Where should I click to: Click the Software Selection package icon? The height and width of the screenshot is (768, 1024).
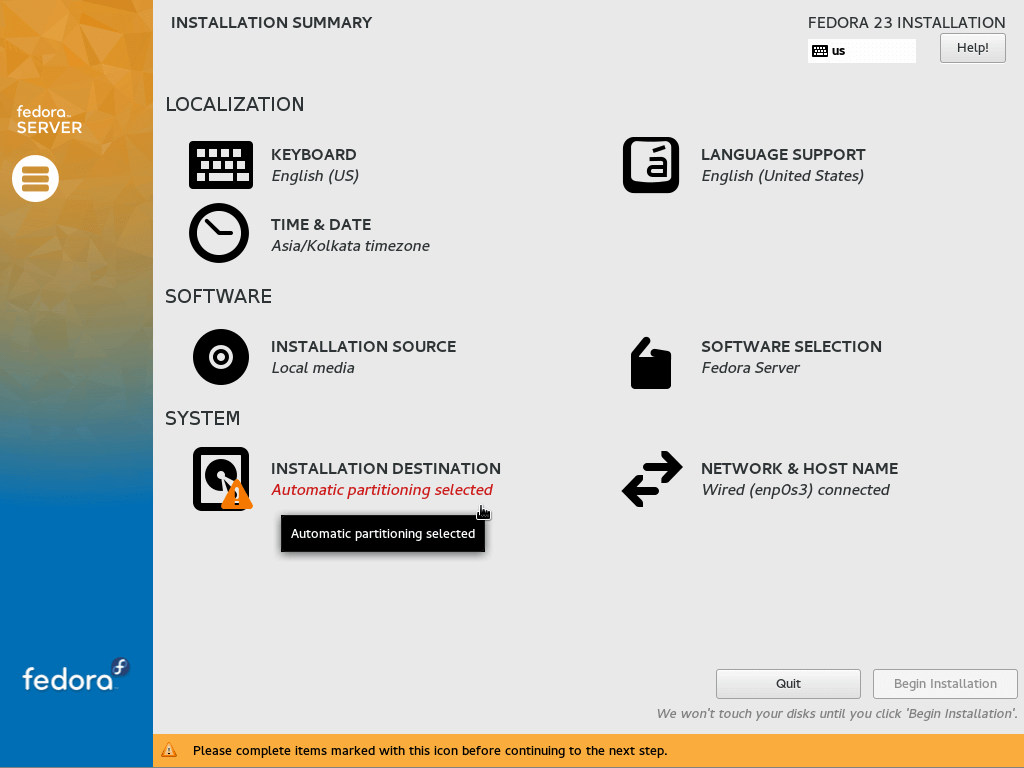(x=650, y=362)
